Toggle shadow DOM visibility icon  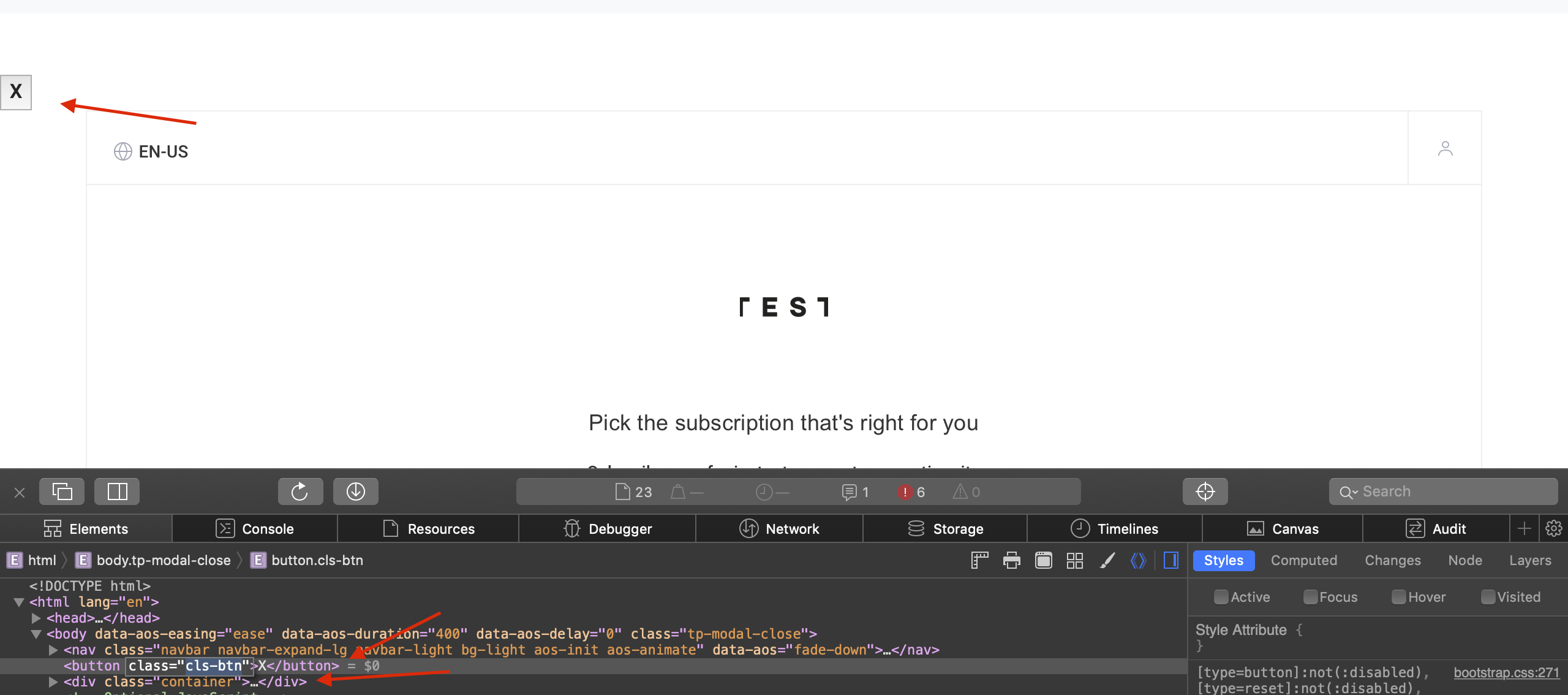pos(1138,560)
